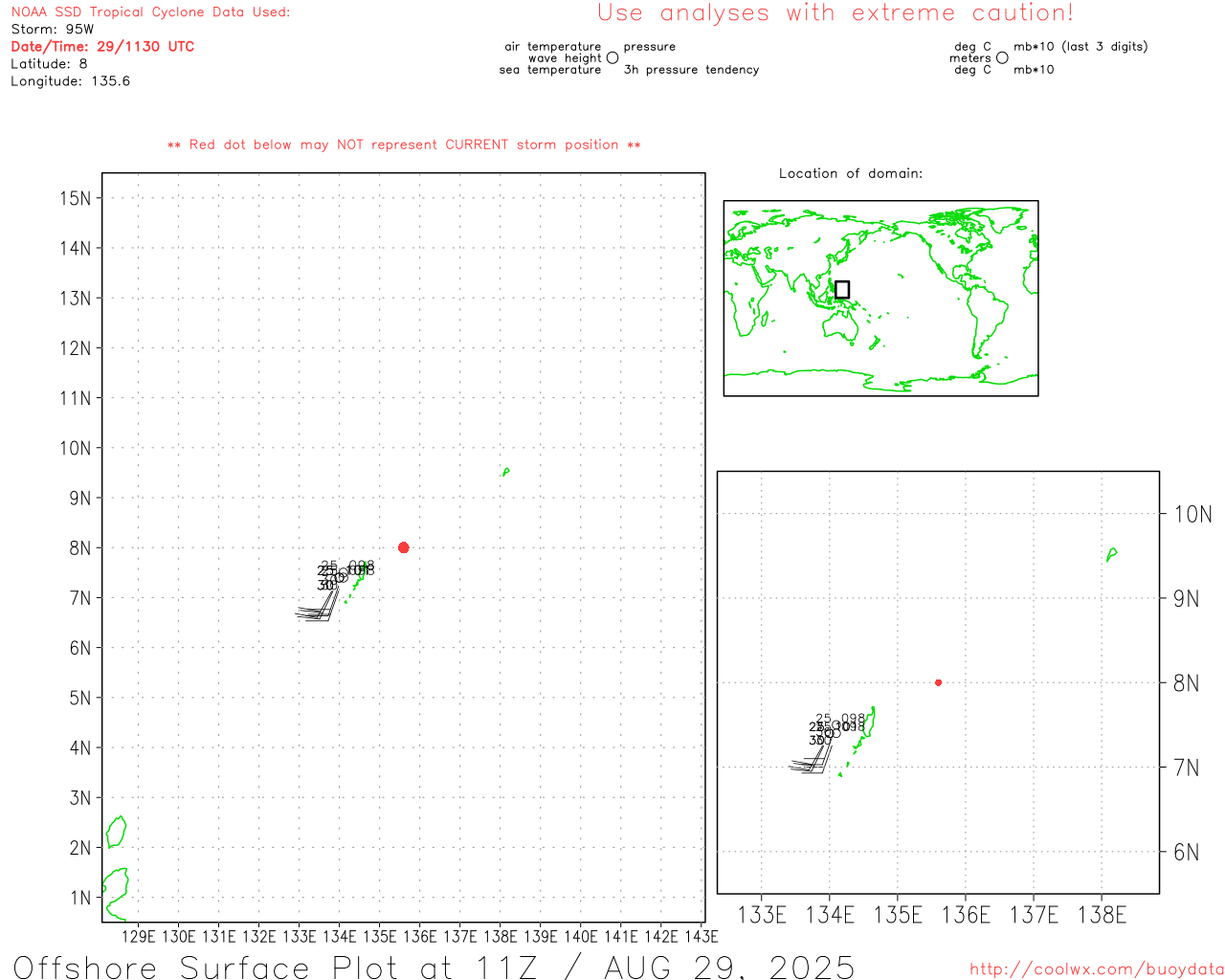Click the '6N' label on inset map axis
1225x980 pixels.
click(1186, 852)
